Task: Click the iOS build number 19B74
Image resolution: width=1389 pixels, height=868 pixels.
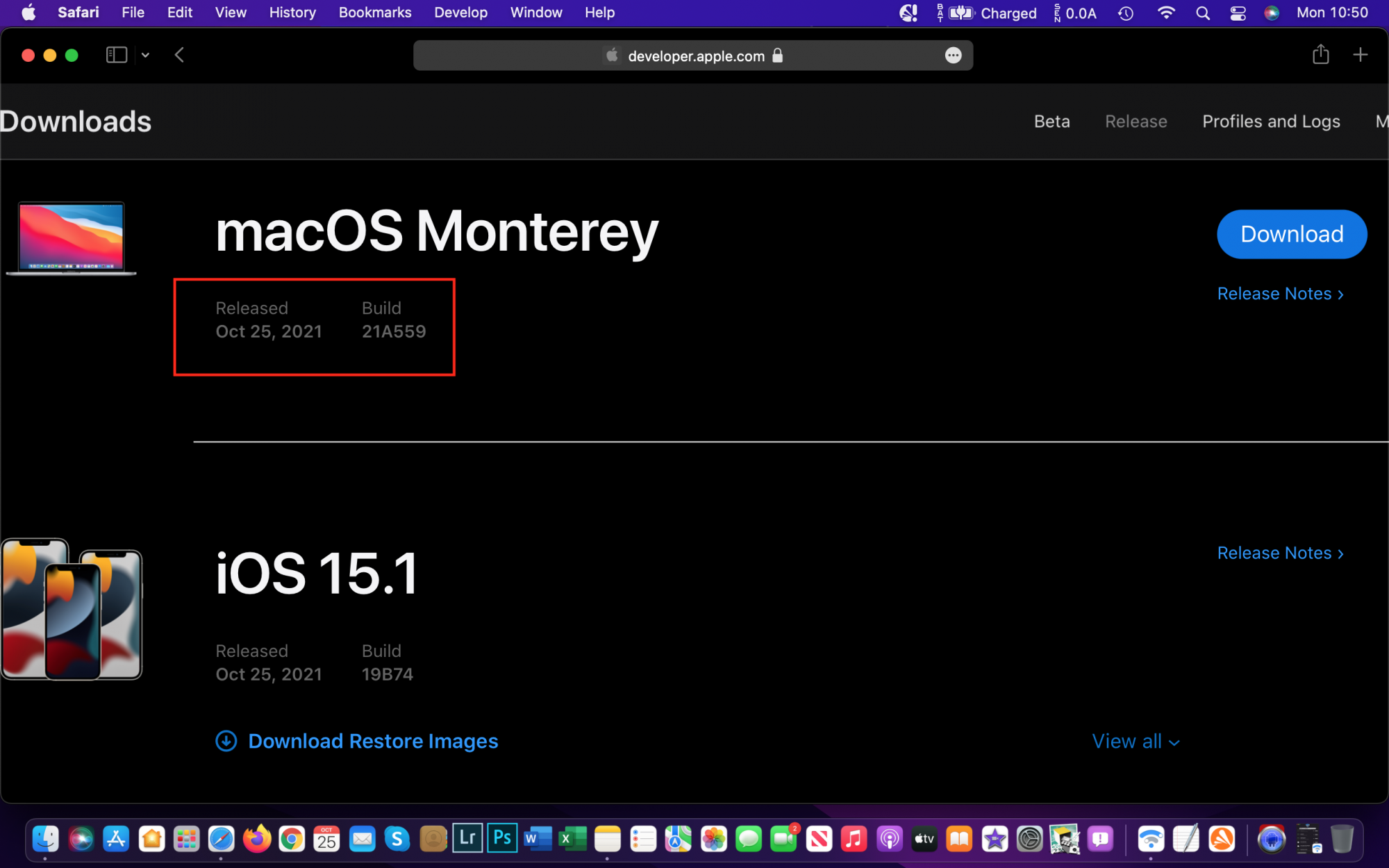Action: pyautogui.click(x=388, y=674)
